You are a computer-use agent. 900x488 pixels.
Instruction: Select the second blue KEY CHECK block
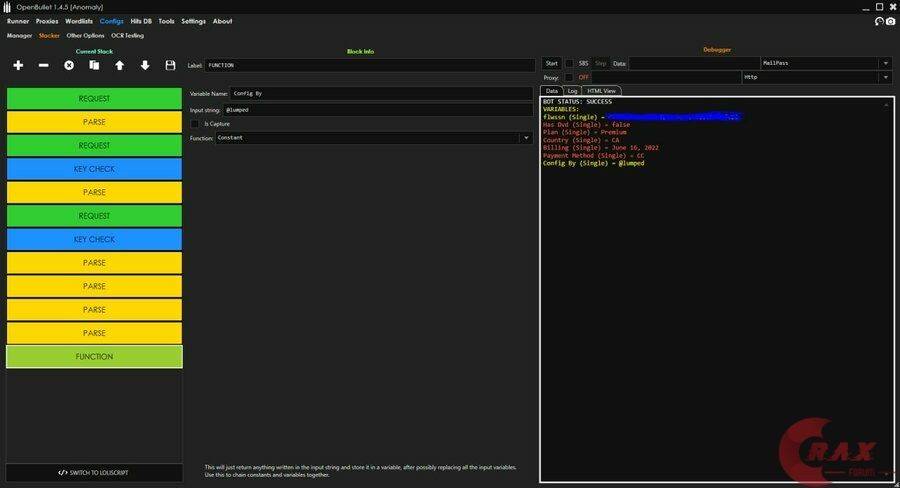click(94, 239)
